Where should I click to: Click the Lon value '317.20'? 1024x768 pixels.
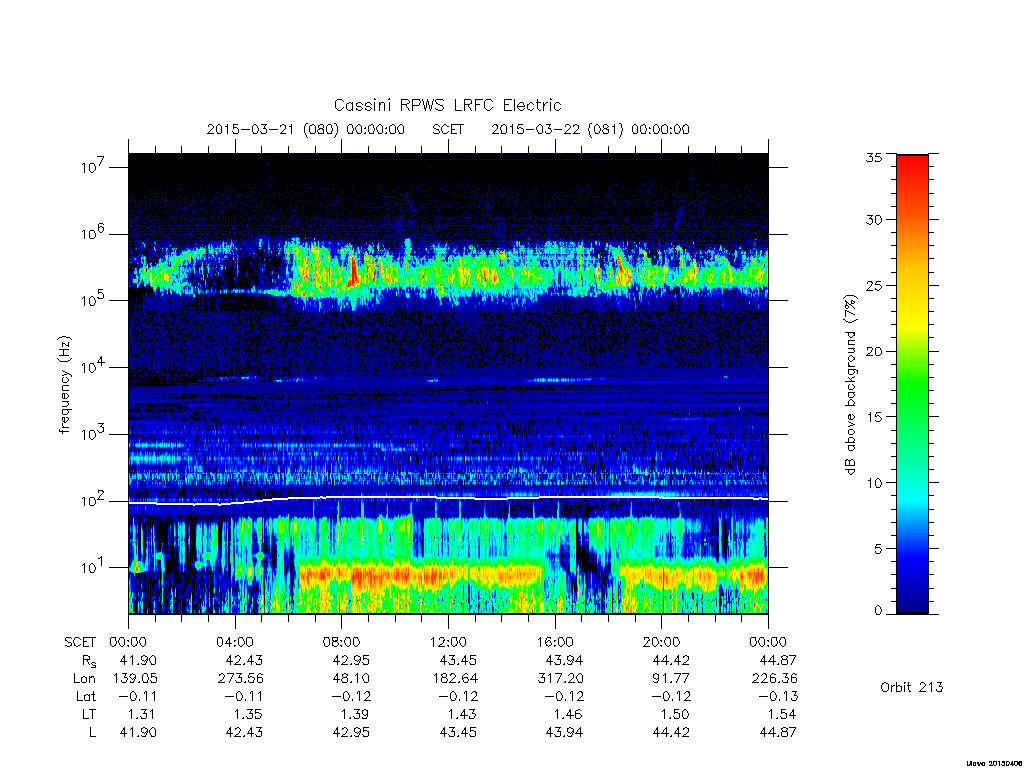(x=560, y=679)
